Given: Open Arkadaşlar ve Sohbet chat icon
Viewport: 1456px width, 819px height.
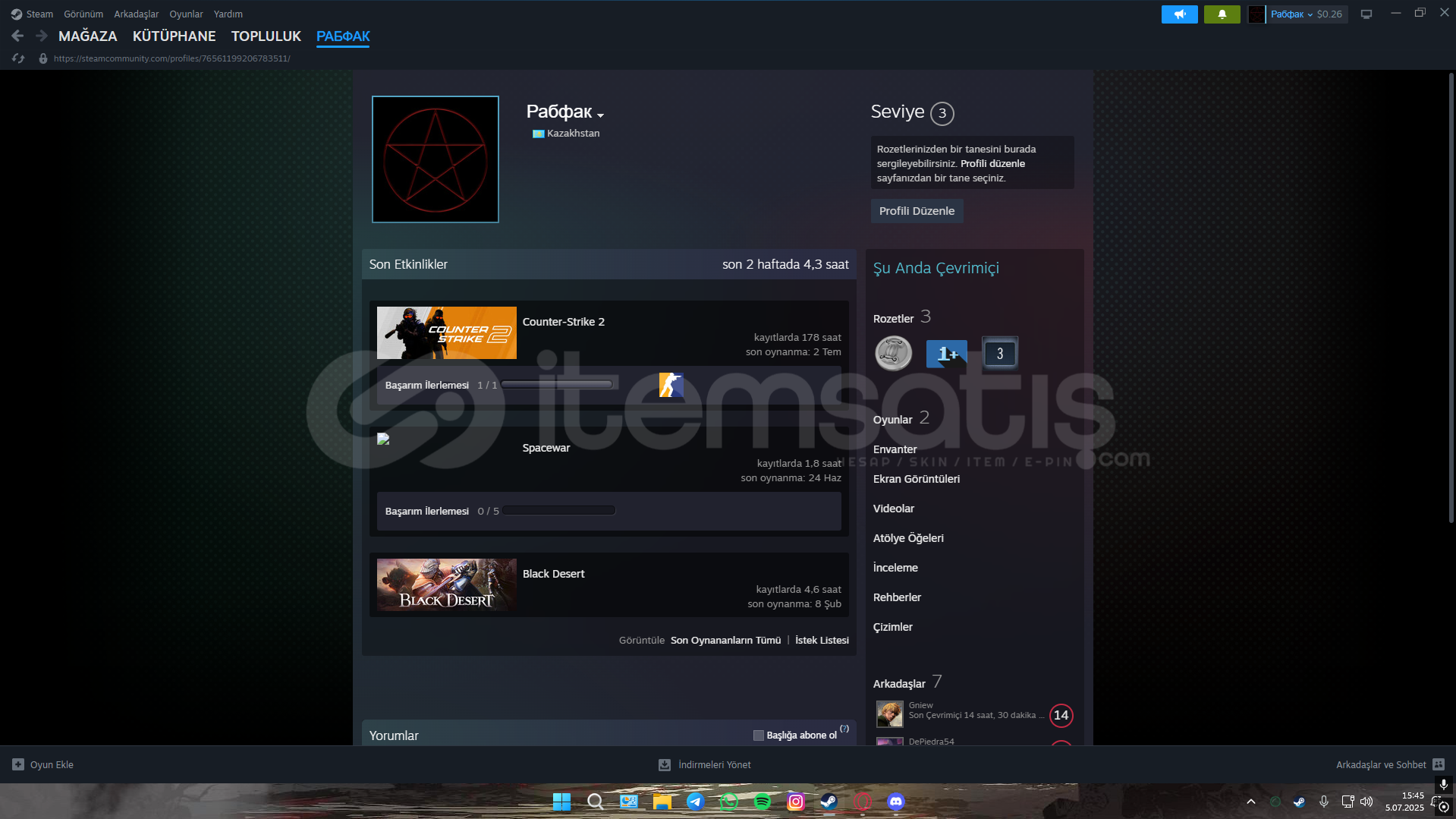Looking at the screenshot, I should point(1439,764).
